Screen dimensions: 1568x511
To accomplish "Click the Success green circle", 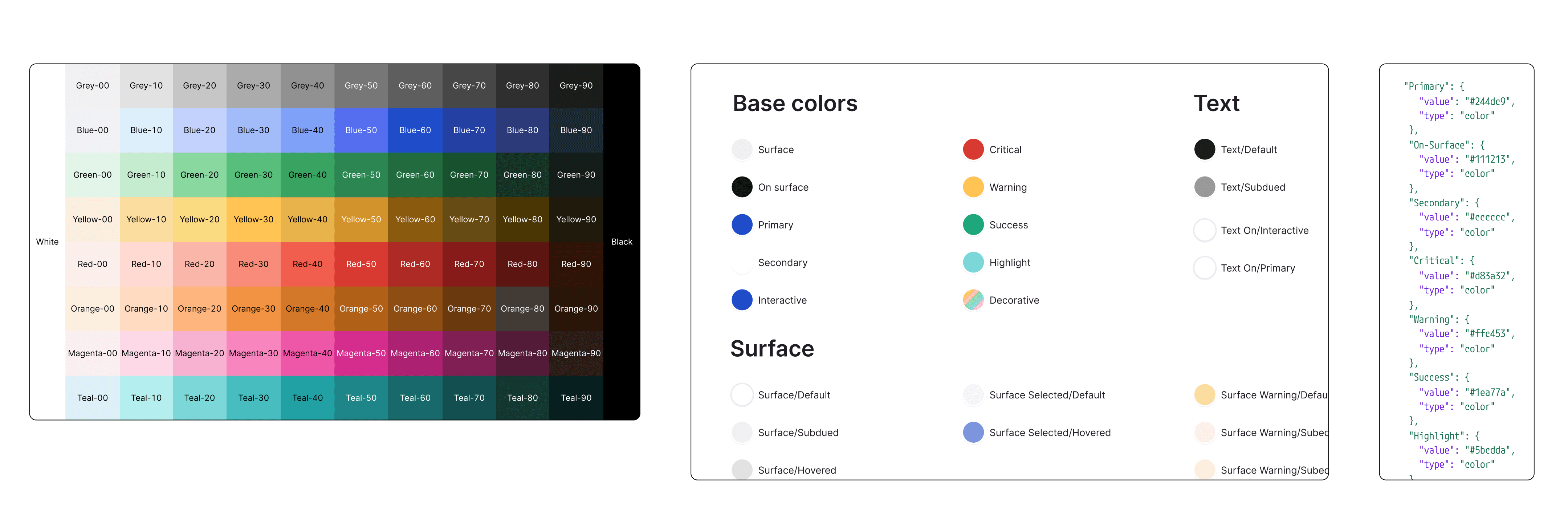I will (973, 225).
